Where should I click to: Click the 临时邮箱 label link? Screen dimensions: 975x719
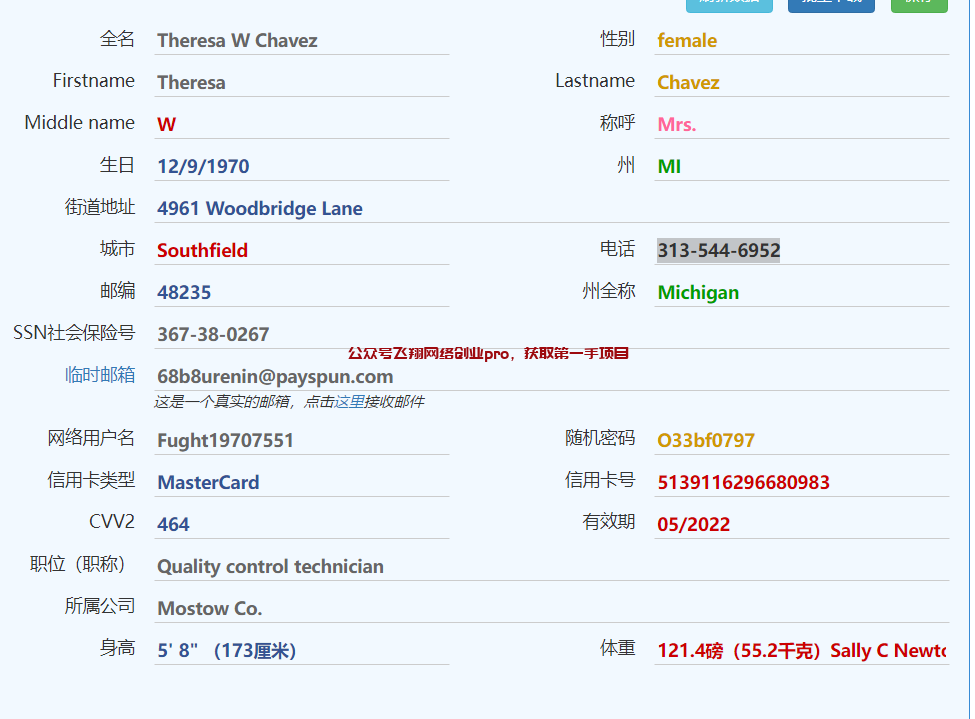tap(100, 375)
